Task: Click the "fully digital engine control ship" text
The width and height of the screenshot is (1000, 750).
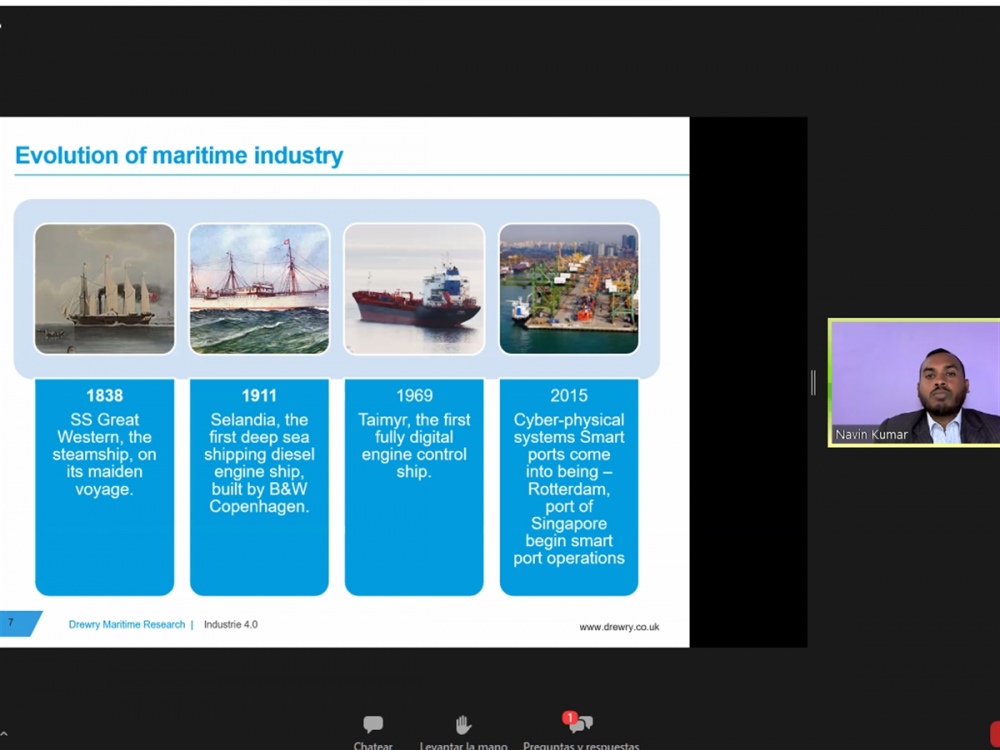Action: point(414,455)
